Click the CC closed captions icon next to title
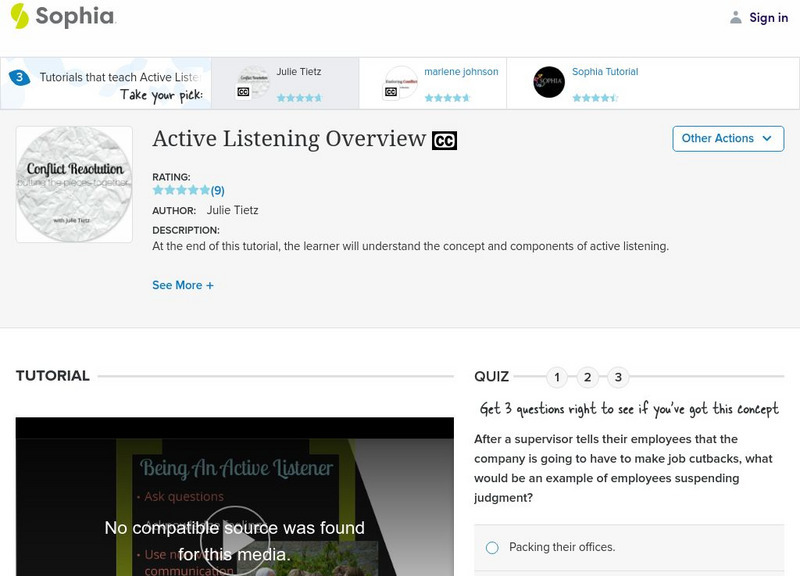 pyautogui.click(x=444, y=140)
